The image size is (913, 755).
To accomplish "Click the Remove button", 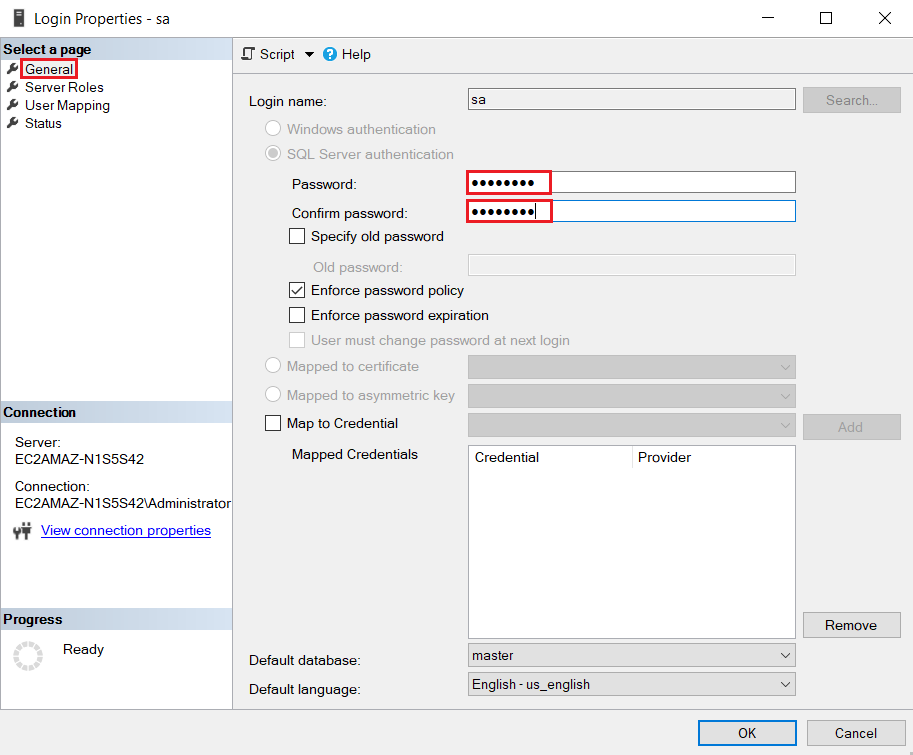I will coord(851,624).
